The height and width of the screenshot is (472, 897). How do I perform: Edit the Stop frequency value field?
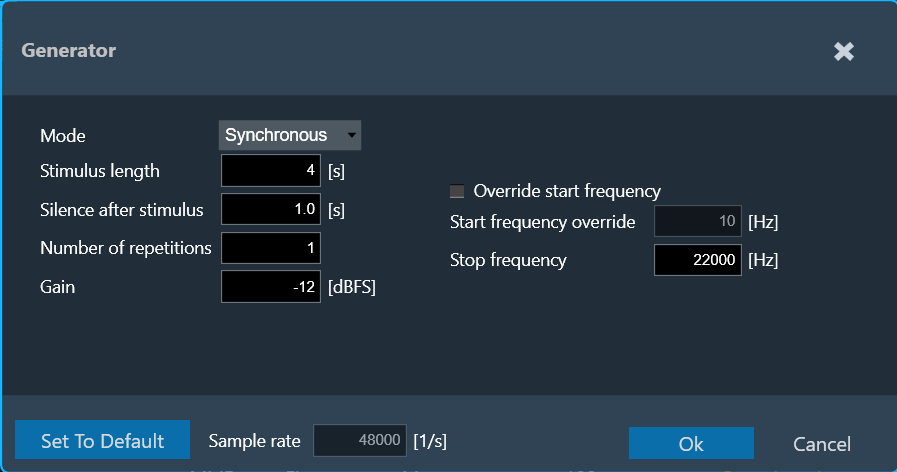coord(698,260)
